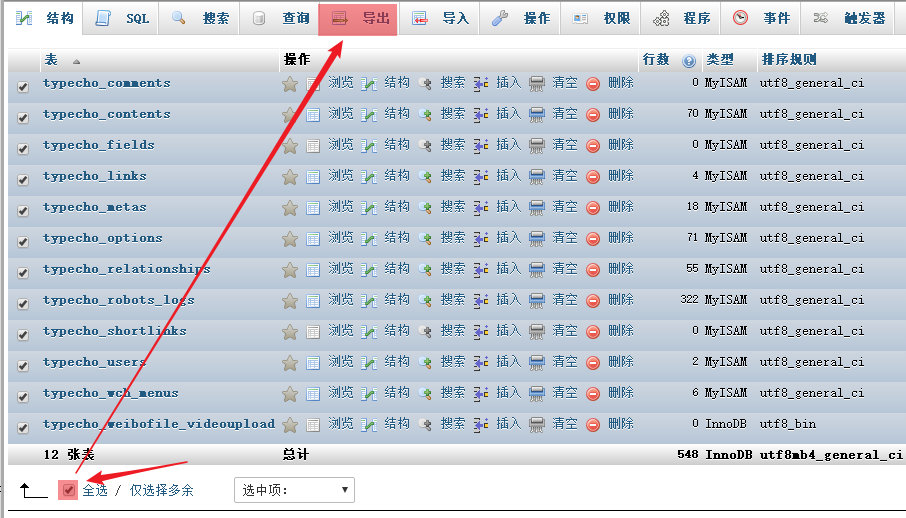The width and height of the screenshot is (906, 518).
Task: Click search icon in typecho_links row
Action: 425,177
